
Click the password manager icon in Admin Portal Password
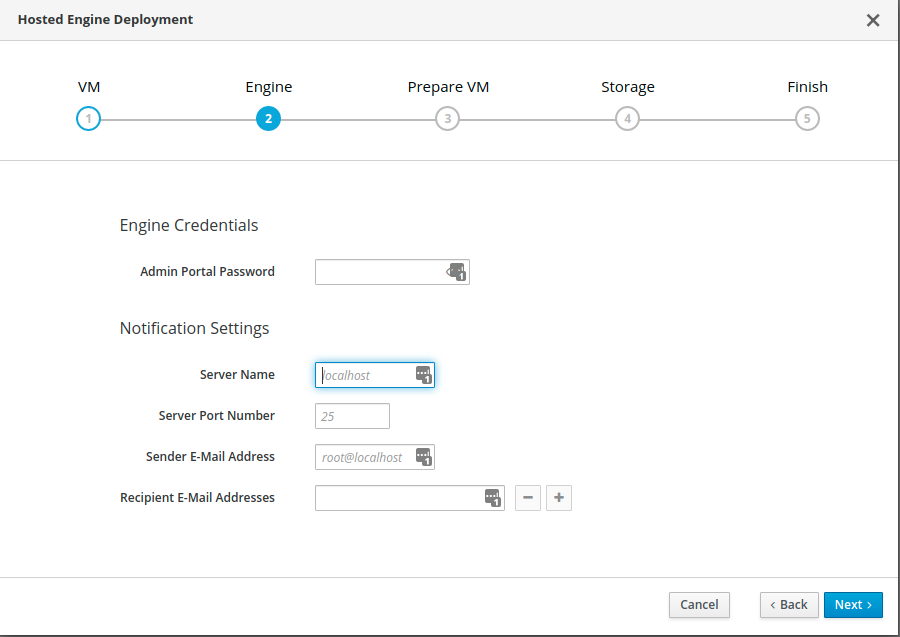457,272
